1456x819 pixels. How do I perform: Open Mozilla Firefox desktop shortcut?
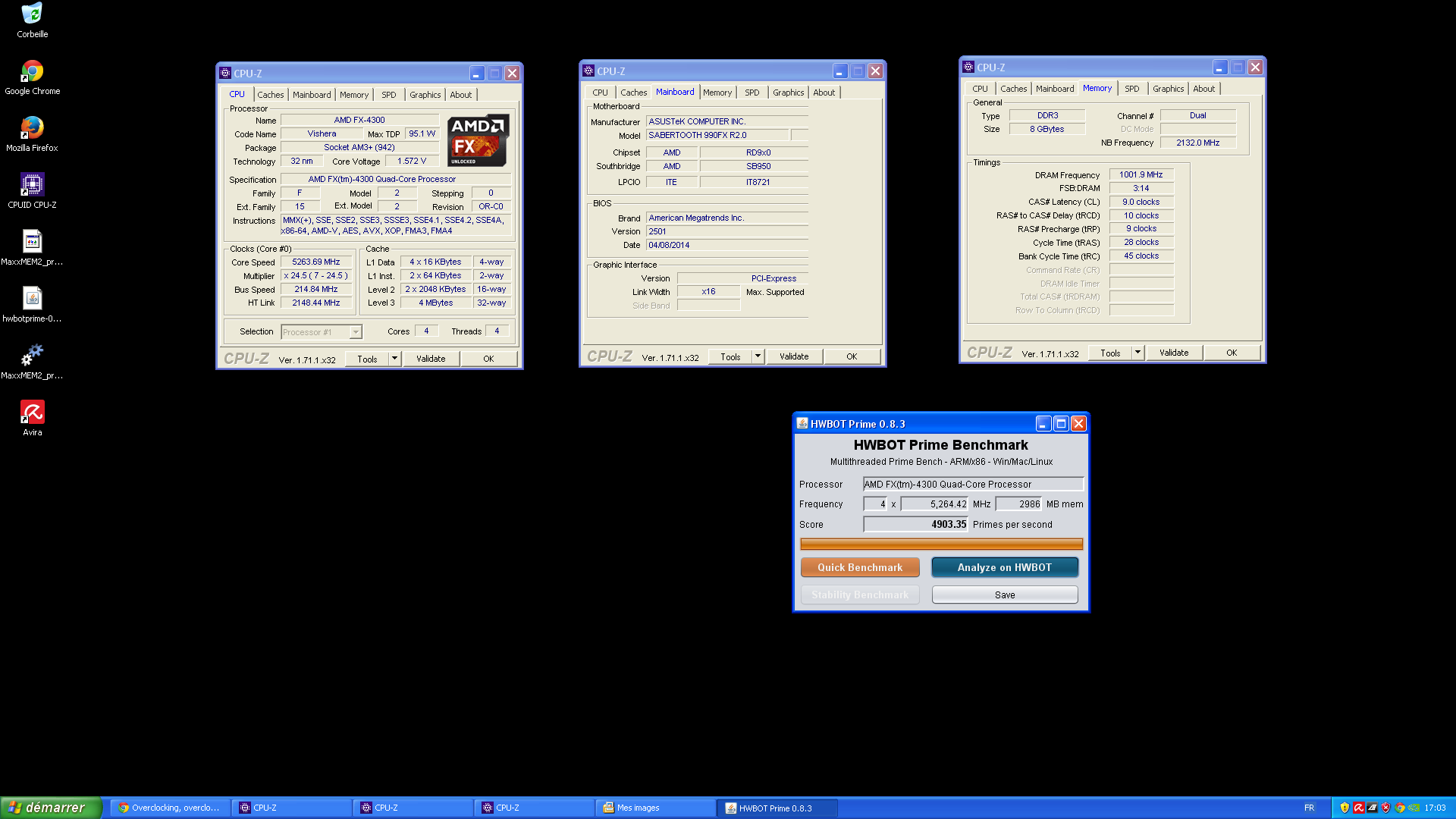[32, 134]
